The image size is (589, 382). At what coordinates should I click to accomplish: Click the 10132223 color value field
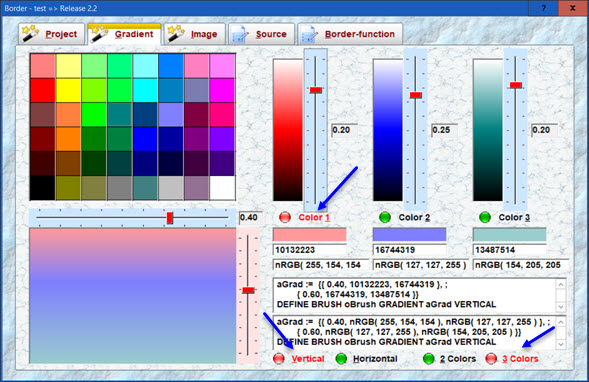click(310, 250)
